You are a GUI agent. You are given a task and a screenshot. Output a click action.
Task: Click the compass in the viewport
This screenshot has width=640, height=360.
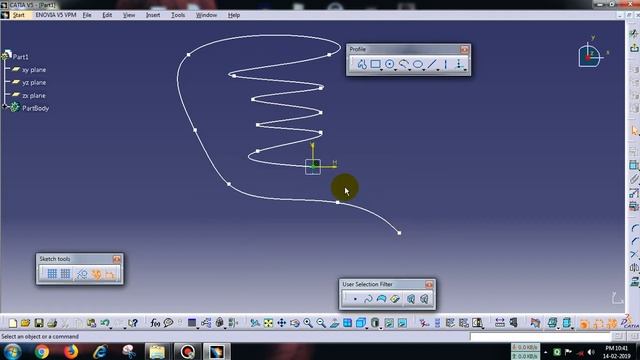click(x=591, y=55)
